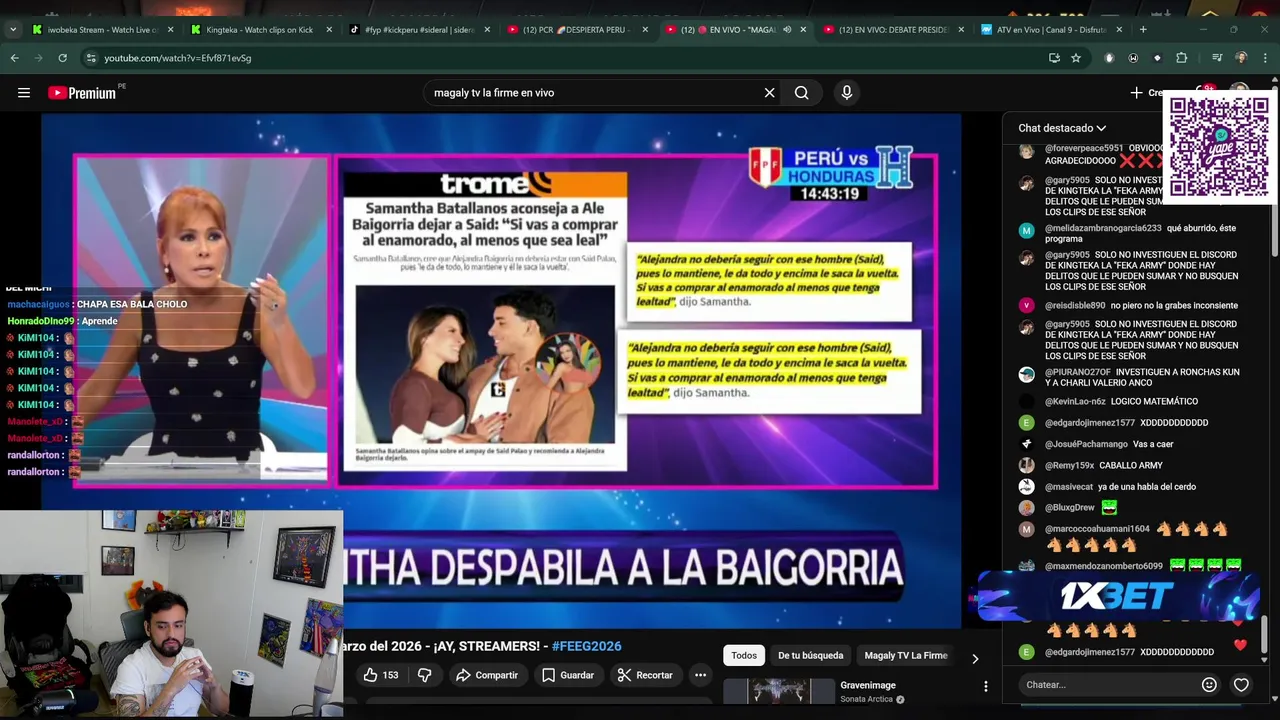Click the Compartir share button
The width and height of the screenshot is (1280, 720).
tap(487, 675)
